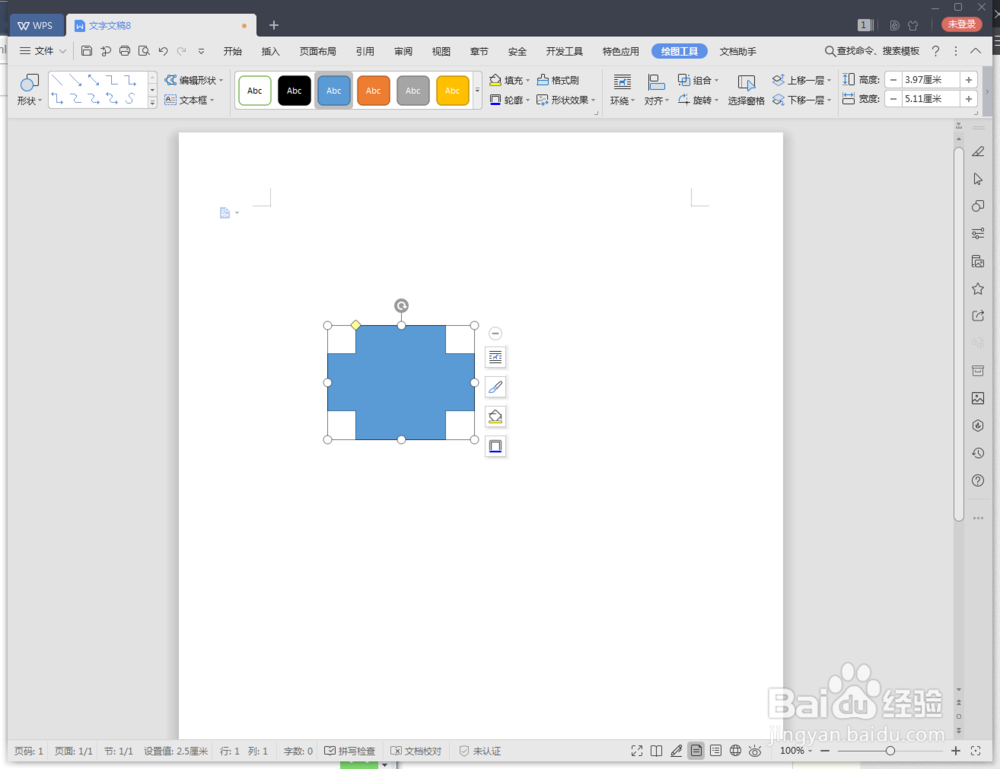
Task: Expand the shape styles gallery
Action: coord(477,91)
